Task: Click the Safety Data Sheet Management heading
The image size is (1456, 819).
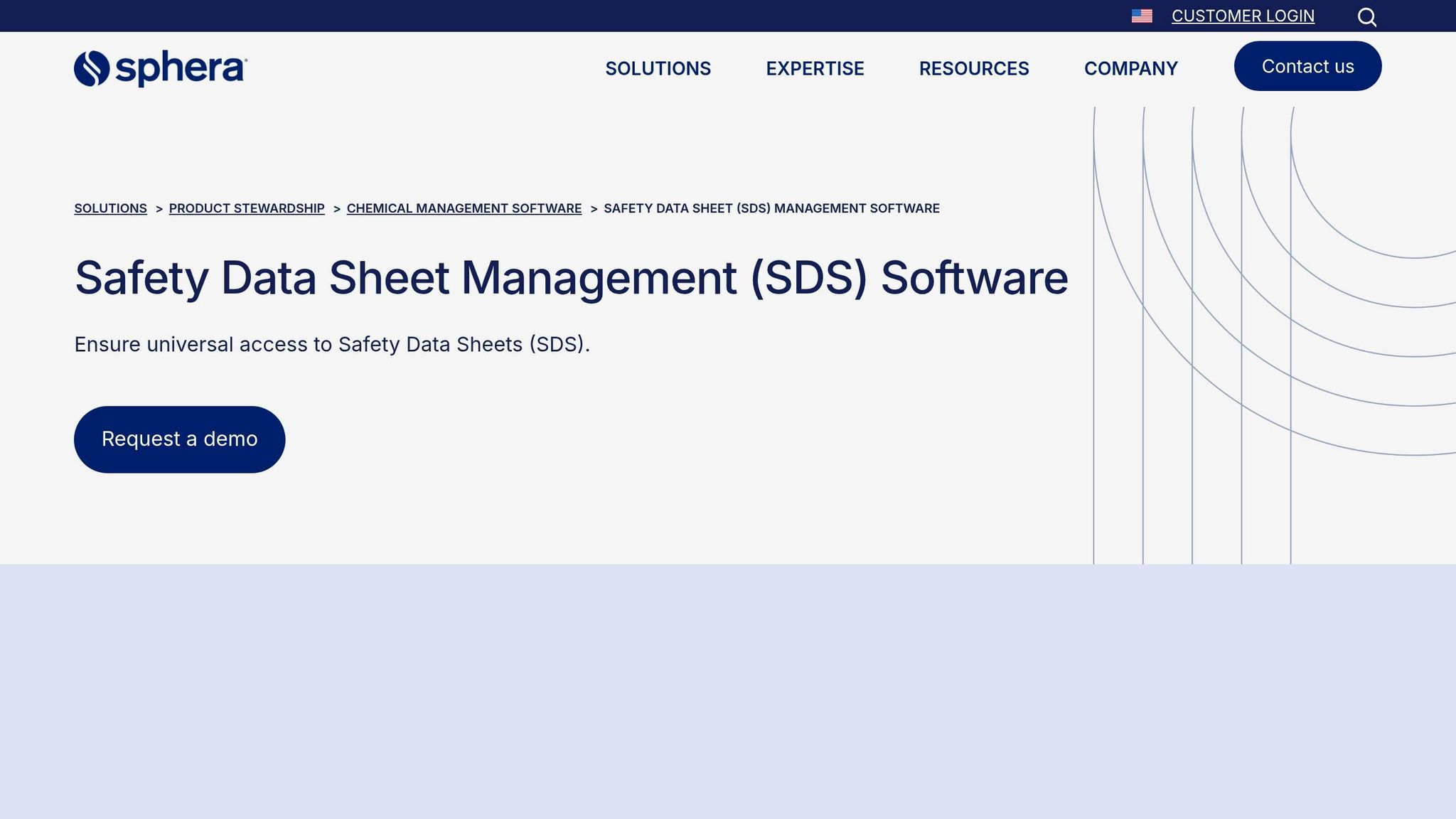Action: click(x=572, y=277)
